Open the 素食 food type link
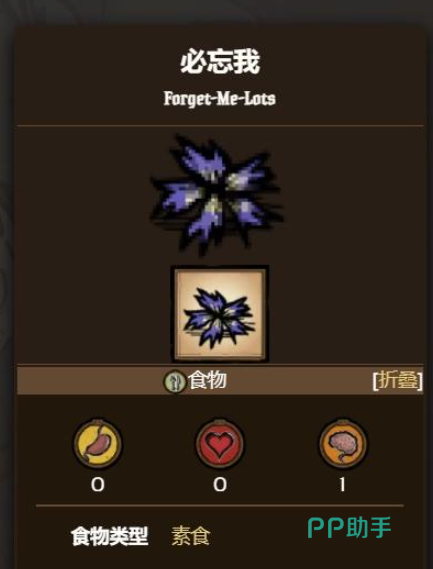The height and width of the screenshot is (569, 433). (191, 536)
